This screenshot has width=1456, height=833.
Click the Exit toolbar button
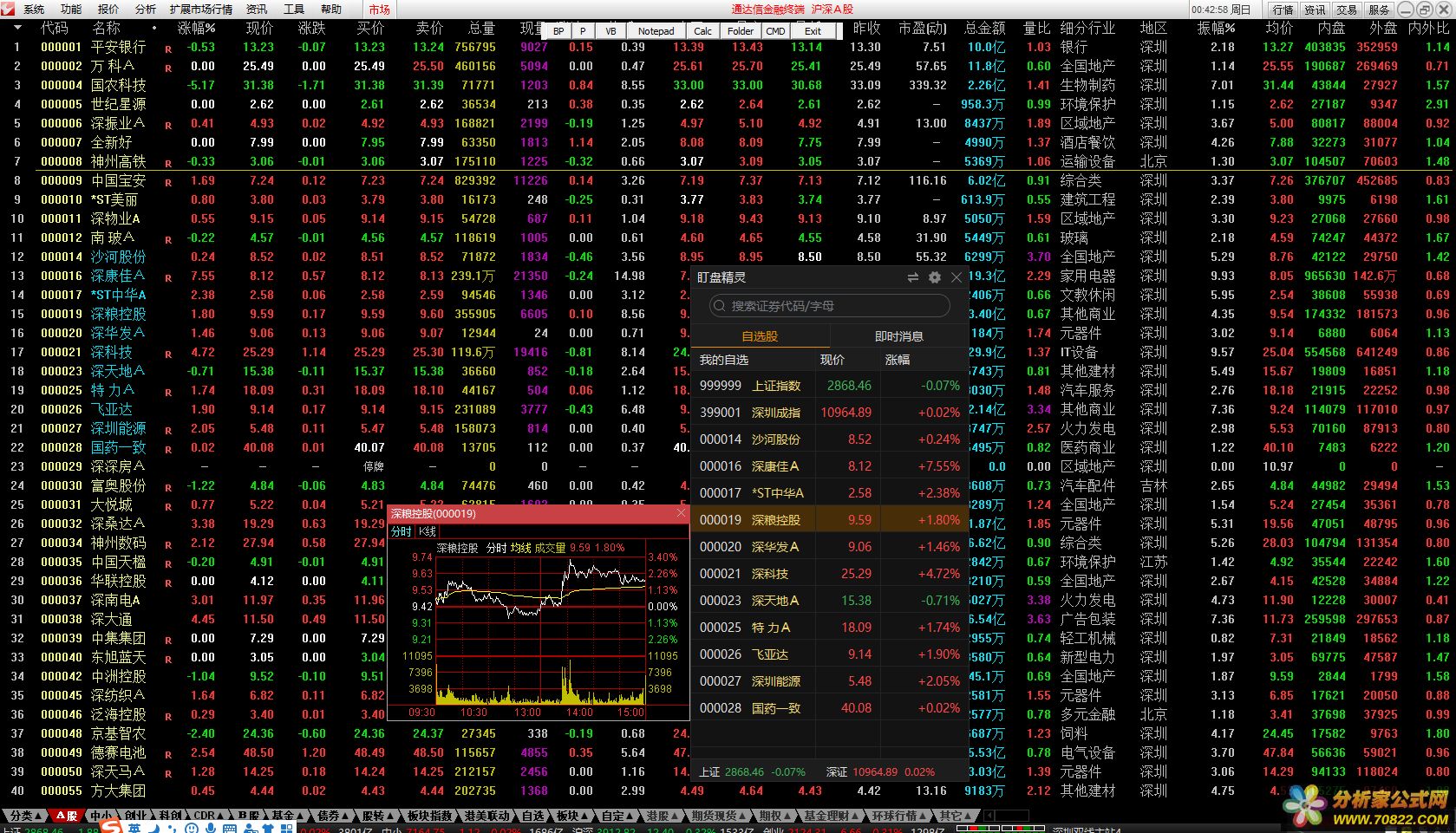pyautogui.click(x=813, y=30)
